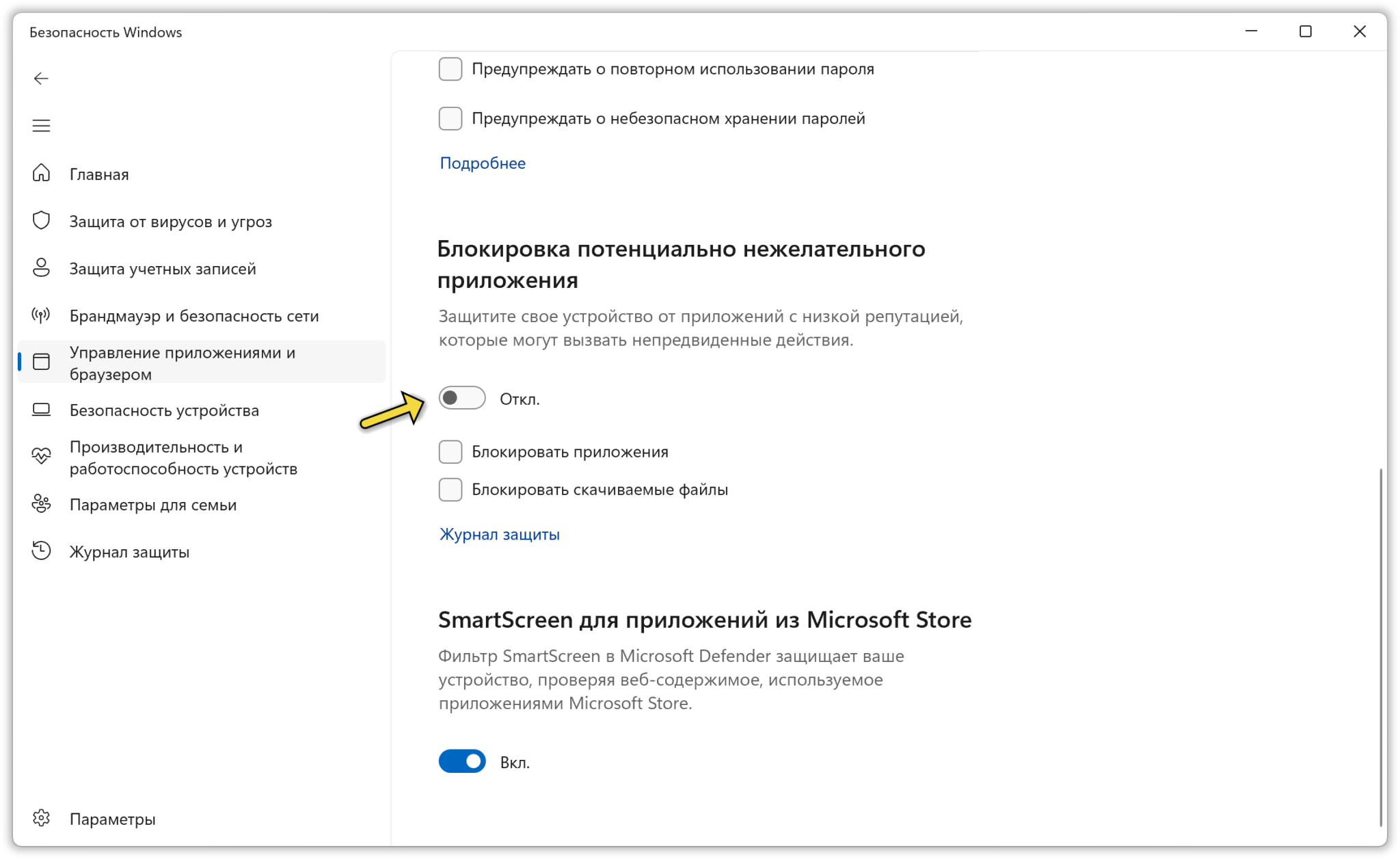Viewport: 1400px width, 859px height.
Task: Open the protection history clock icon
Action: (x=41, y=551)
